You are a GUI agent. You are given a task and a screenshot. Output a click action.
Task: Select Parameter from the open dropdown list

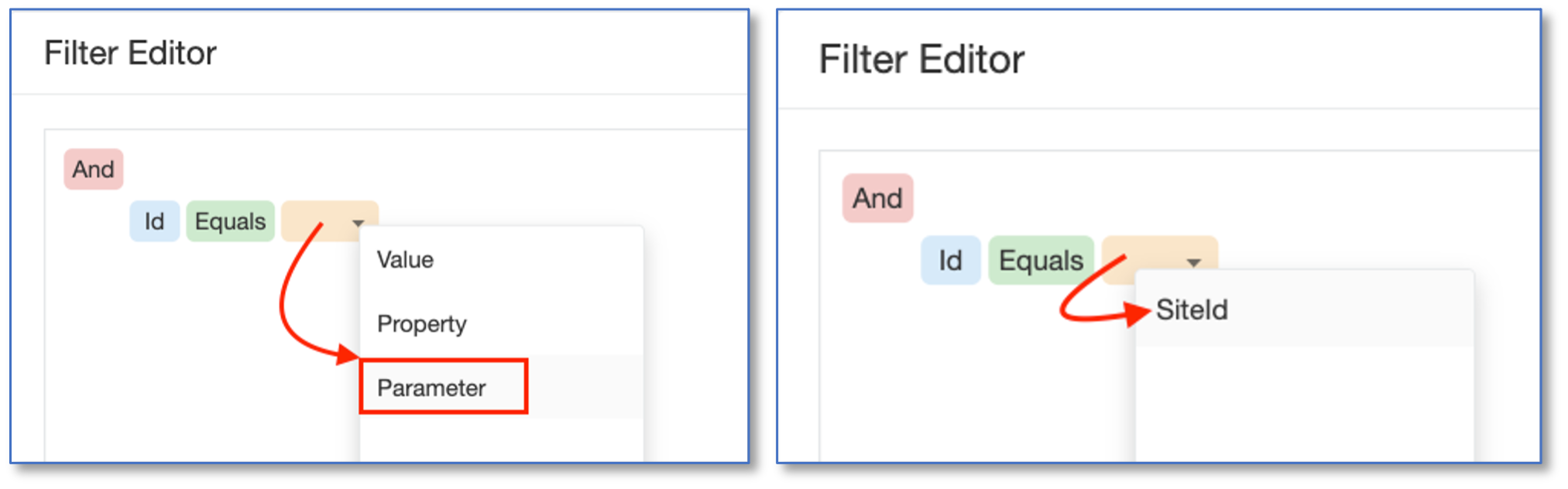click(x=432, y=387)
